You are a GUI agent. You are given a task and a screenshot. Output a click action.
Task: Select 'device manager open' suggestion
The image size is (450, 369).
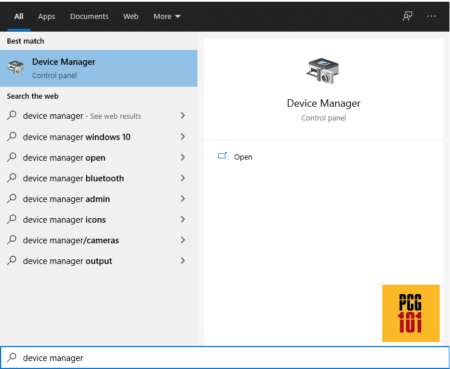pos(99,157)
